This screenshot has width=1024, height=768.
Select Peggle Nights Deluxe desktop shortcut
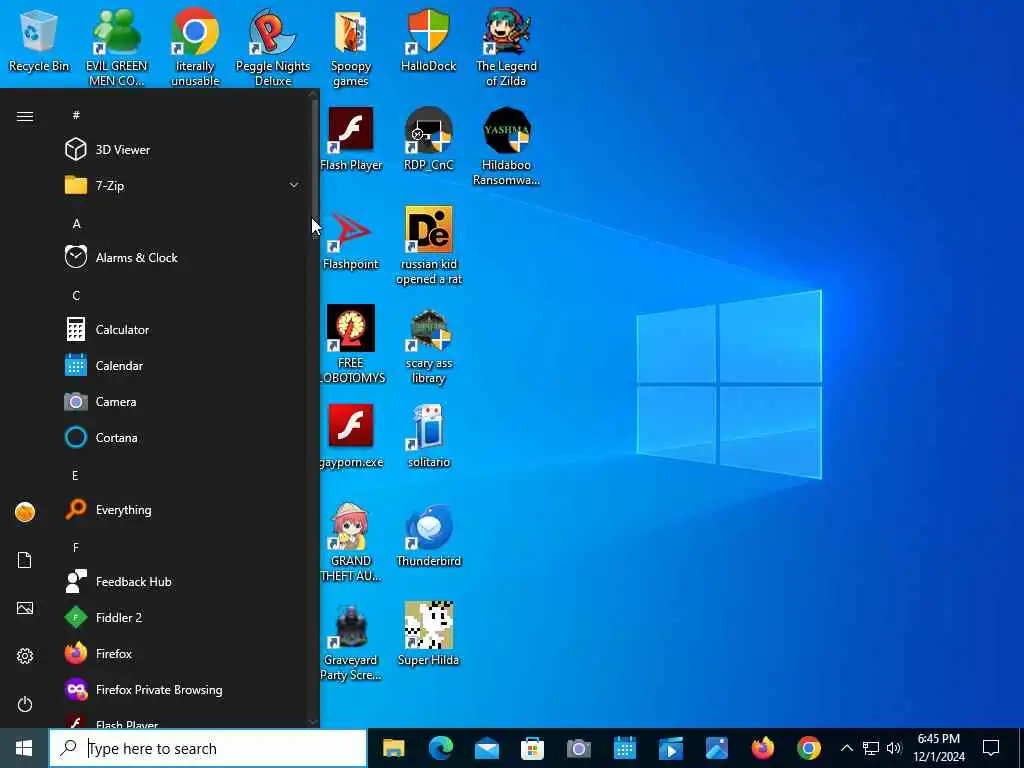tap(272, 47)
